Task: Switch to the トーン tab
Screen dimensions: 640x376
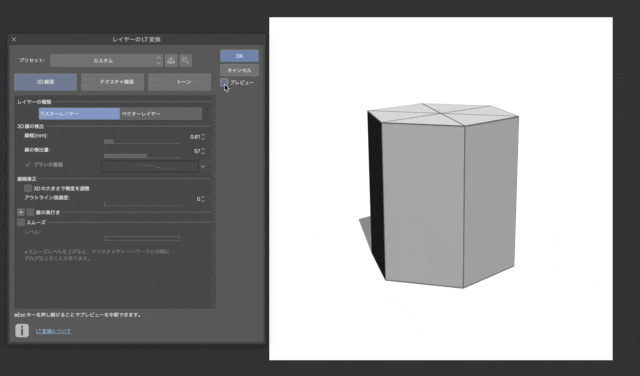Action: tap(180, 82)
